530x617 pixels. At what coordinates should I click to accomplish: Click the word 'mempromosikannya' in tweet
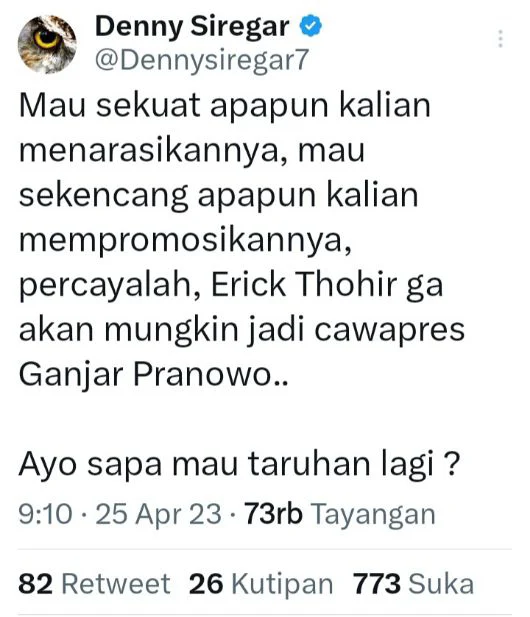click(x=182, y=240)
